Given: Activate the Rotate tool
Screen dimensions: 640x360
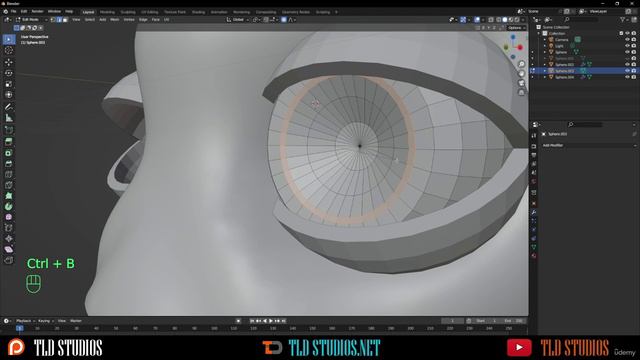Looking at the screenshot, I should [9, 73].
